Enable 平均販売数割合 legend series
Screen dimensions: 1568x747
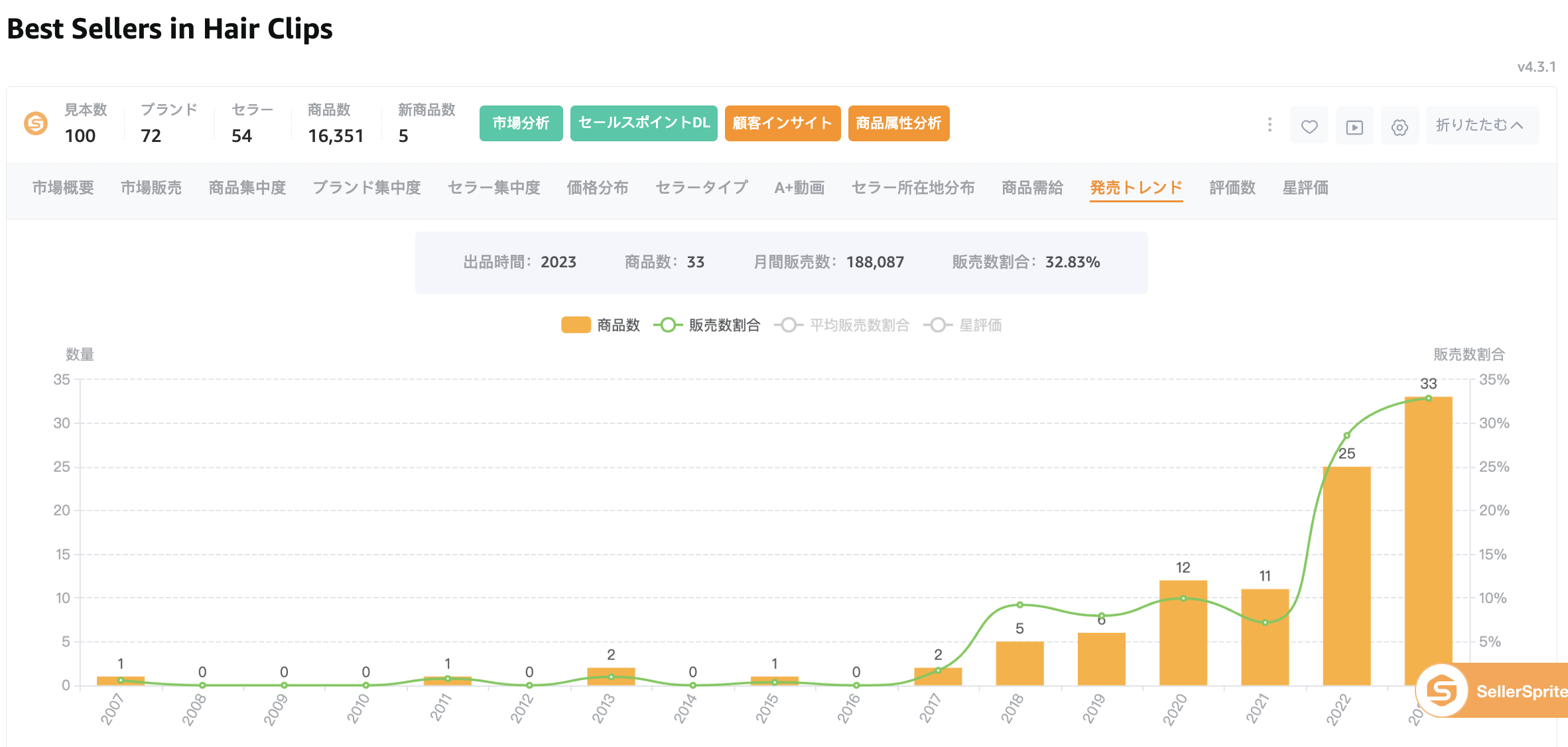point(841,325)
